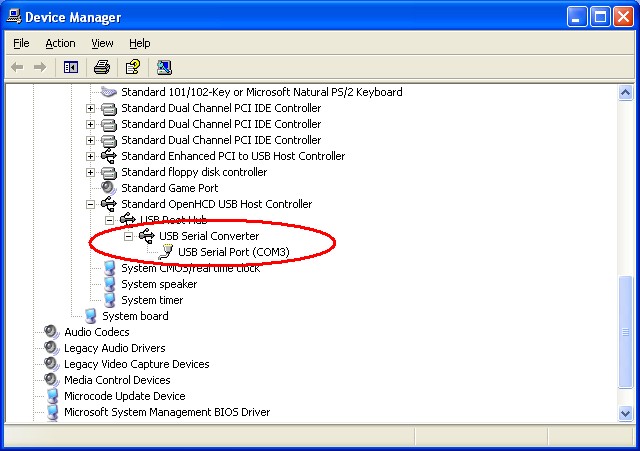Open the Help menu
The image size is (640, 451).
140,43
